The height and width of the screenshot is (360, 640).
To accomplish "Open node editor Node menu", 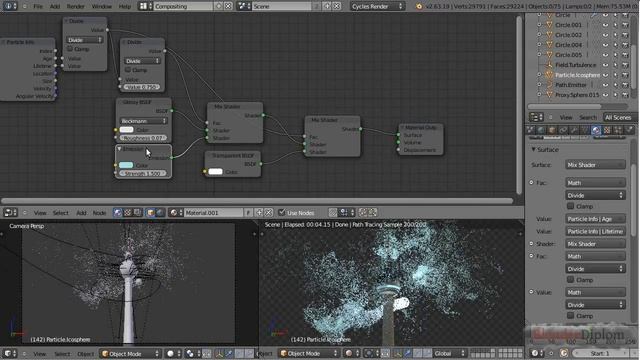I will pyautogui.click(x=99, y=213).
